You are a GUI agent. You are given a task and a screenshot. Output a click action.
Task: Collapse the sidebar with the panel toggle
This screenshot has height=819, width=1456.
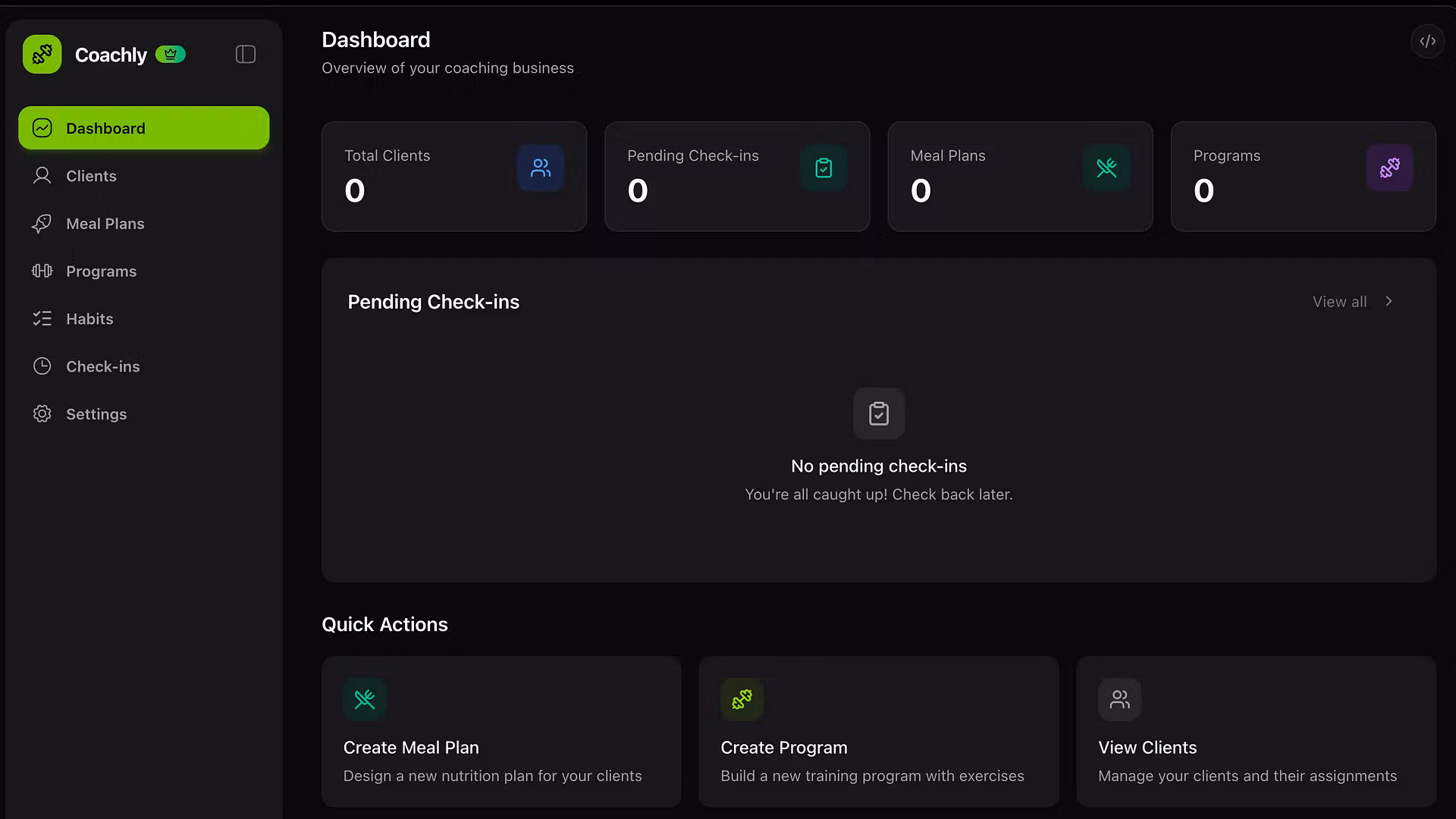tap(245, 54)
